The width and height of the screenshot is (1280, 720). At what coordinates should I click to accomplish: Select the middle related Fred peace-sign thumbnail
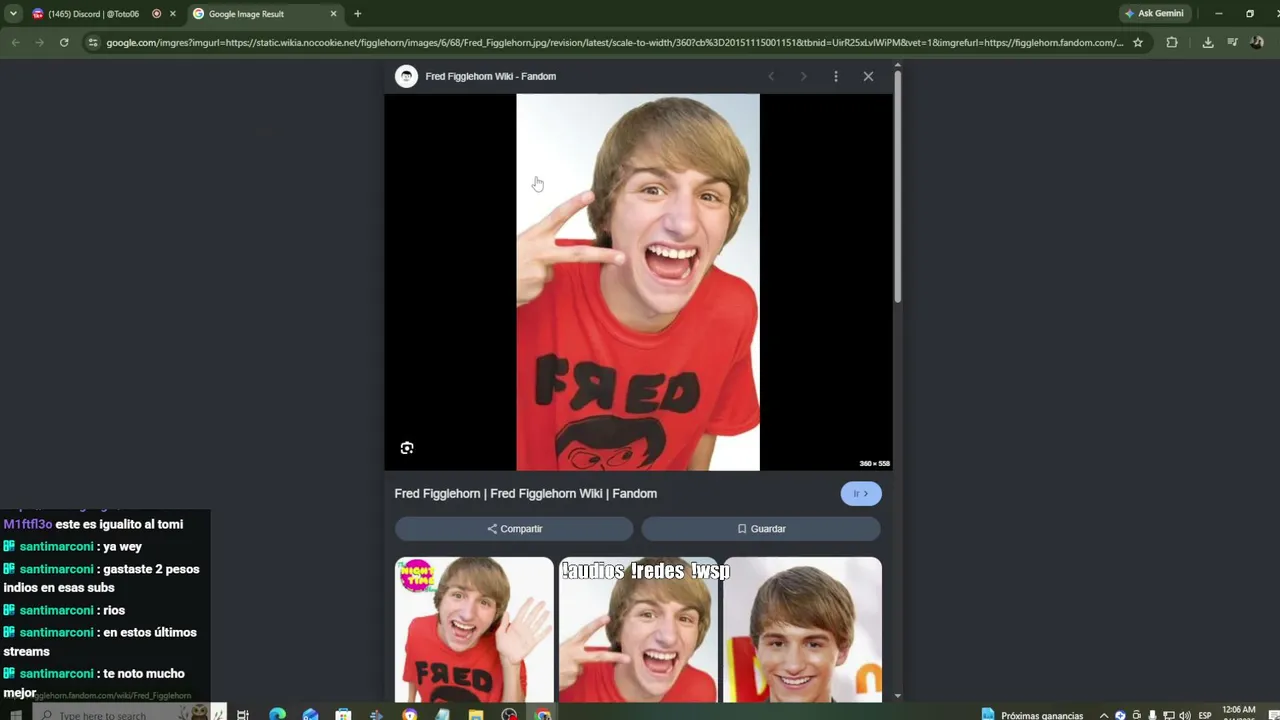(x=638, y=630)
